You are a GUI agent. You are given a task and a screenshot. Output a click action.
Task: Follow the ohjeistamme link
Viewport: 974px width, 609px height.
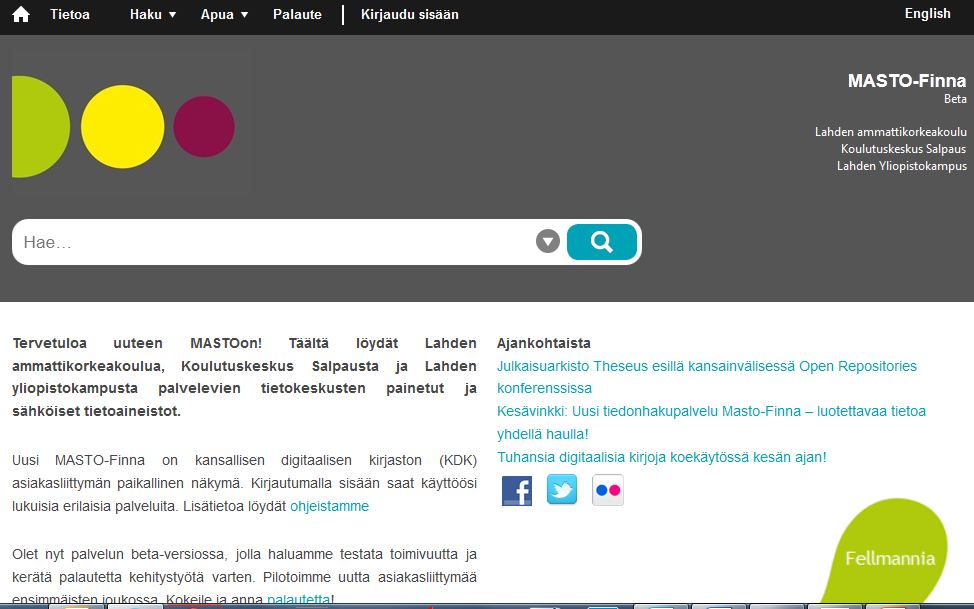(x=329, y=506)
